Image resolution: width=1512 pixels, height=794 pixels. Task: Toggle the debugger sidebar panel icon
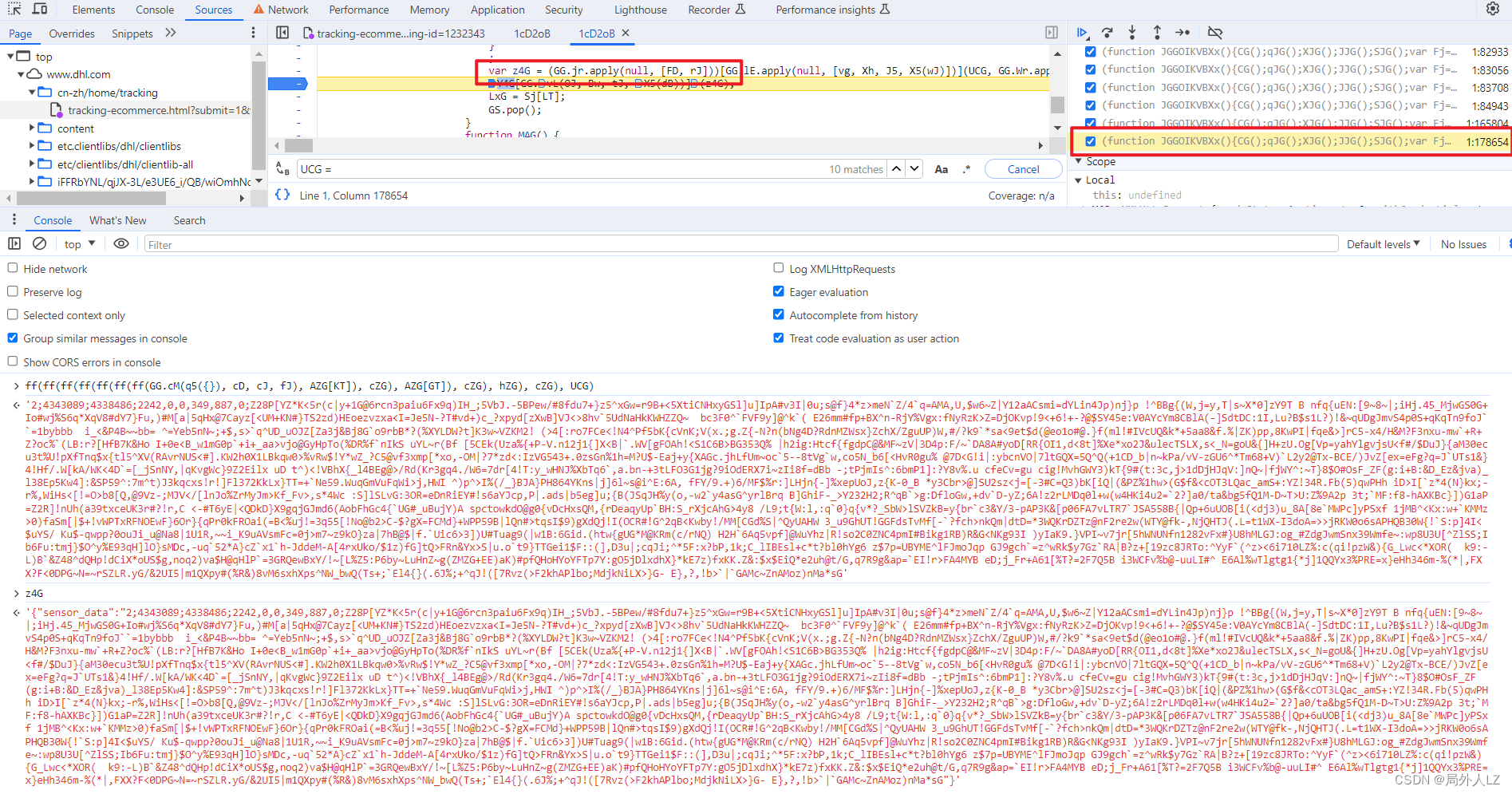pos(1052,33)
